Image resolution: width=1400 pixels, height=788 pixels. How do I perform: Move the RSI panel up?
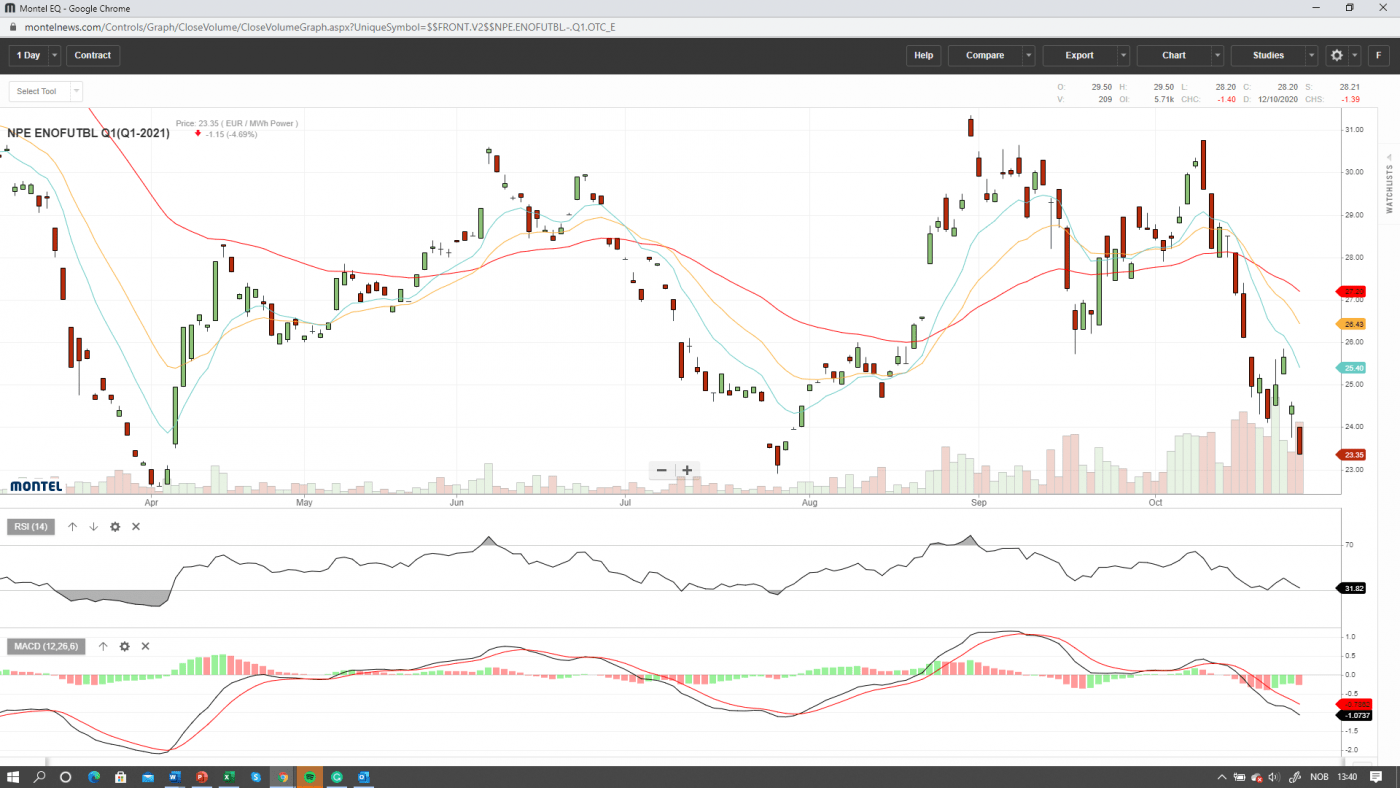72,527
